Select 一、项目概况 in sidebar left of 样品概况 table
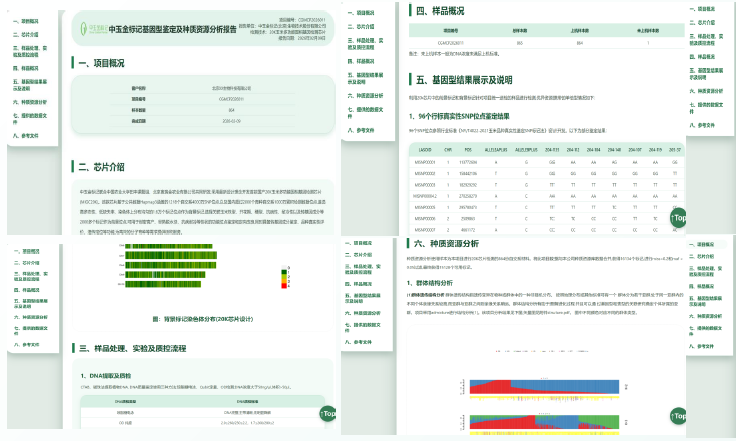 tap(361, 13)
